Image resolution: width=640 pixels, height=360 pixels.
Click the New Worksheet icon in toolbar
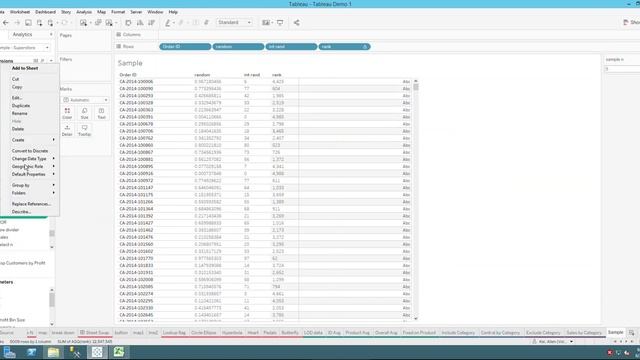tap(84, 23)
